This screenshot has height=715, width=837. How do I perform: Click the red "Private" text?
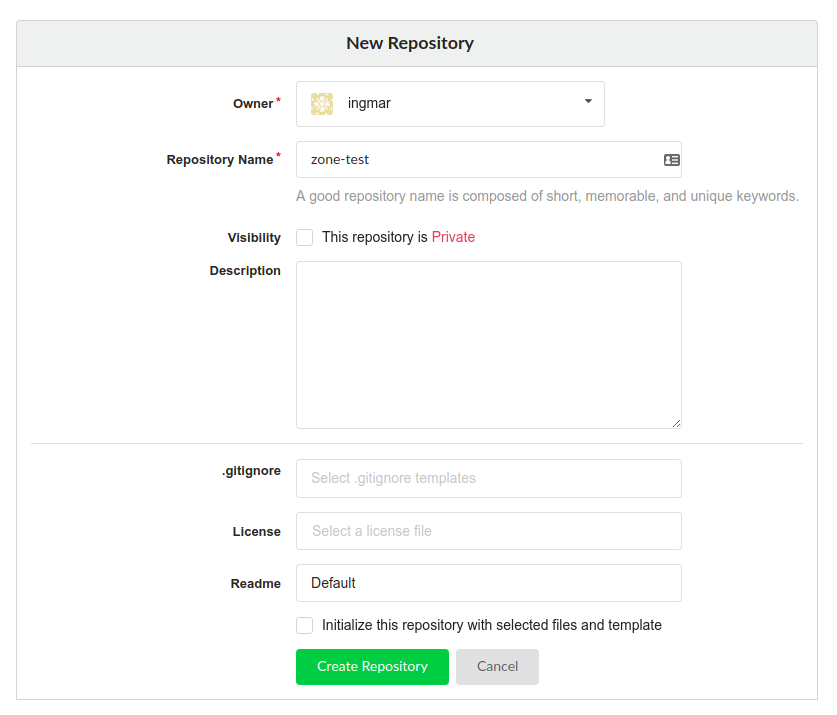point(453,238)
